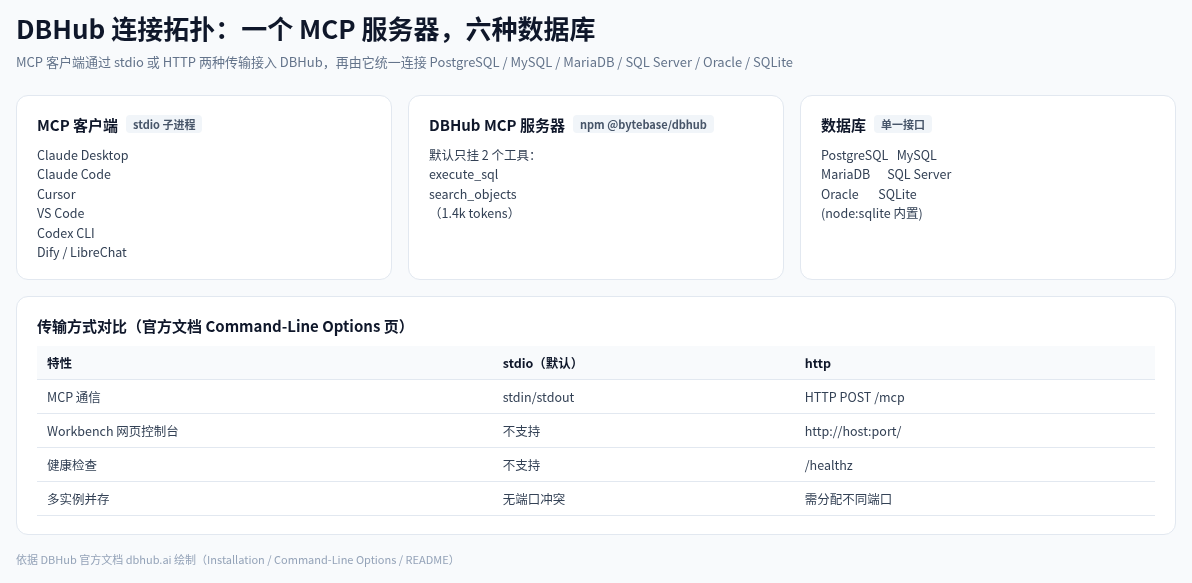This screenshot has width=1192, height=583.
Task: Click the (node:sqlite 内置) note
Action: (871, 213)
